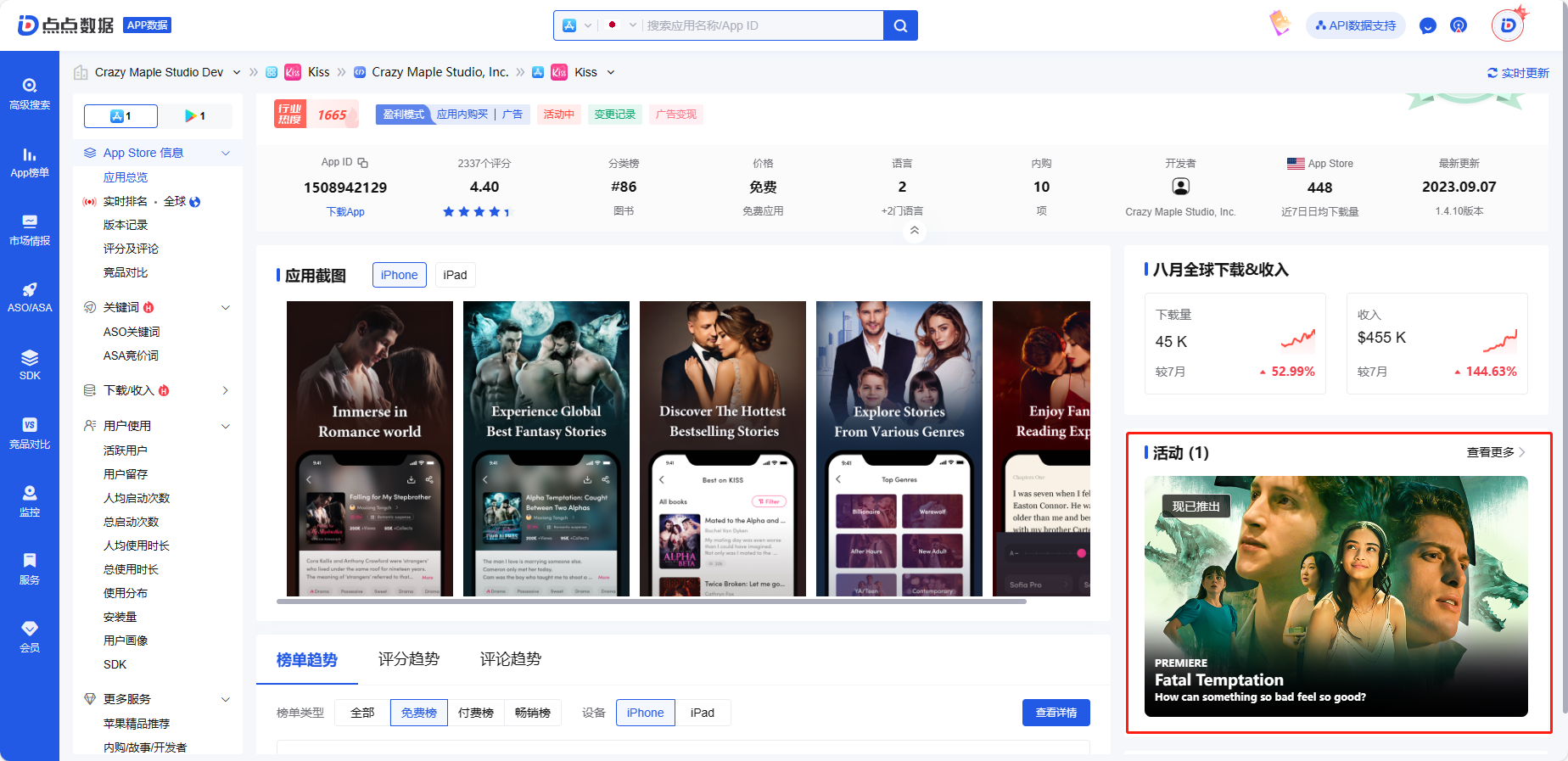Collapse the App Store 信息 section
This screenshot has height=761, width=1568.
[226, 153]
